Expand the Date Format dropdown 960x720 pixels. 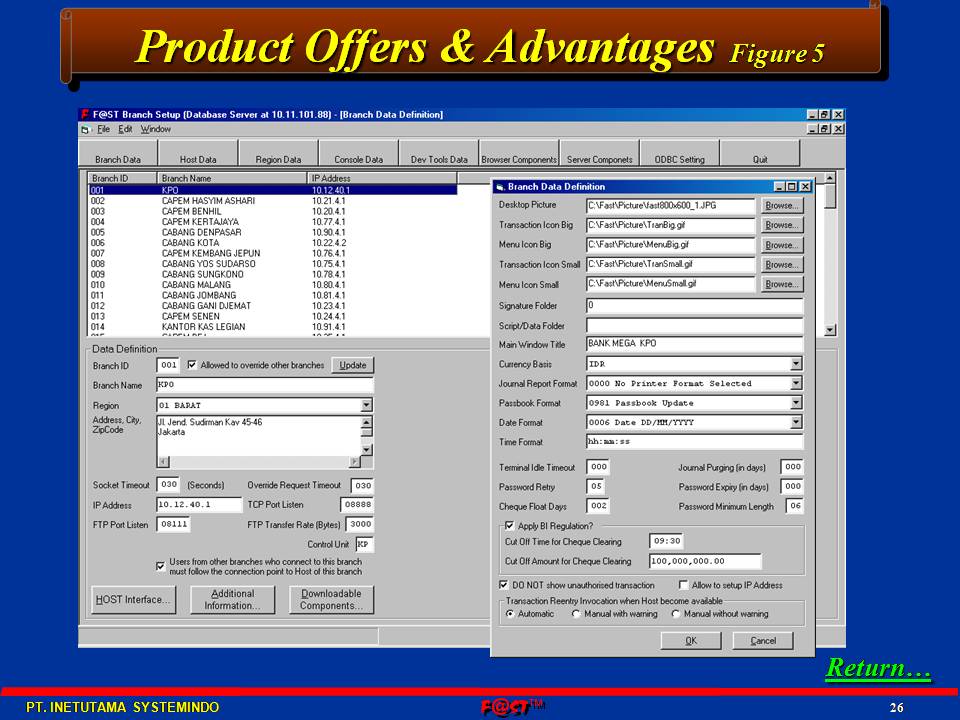click(x=796, y=422)
